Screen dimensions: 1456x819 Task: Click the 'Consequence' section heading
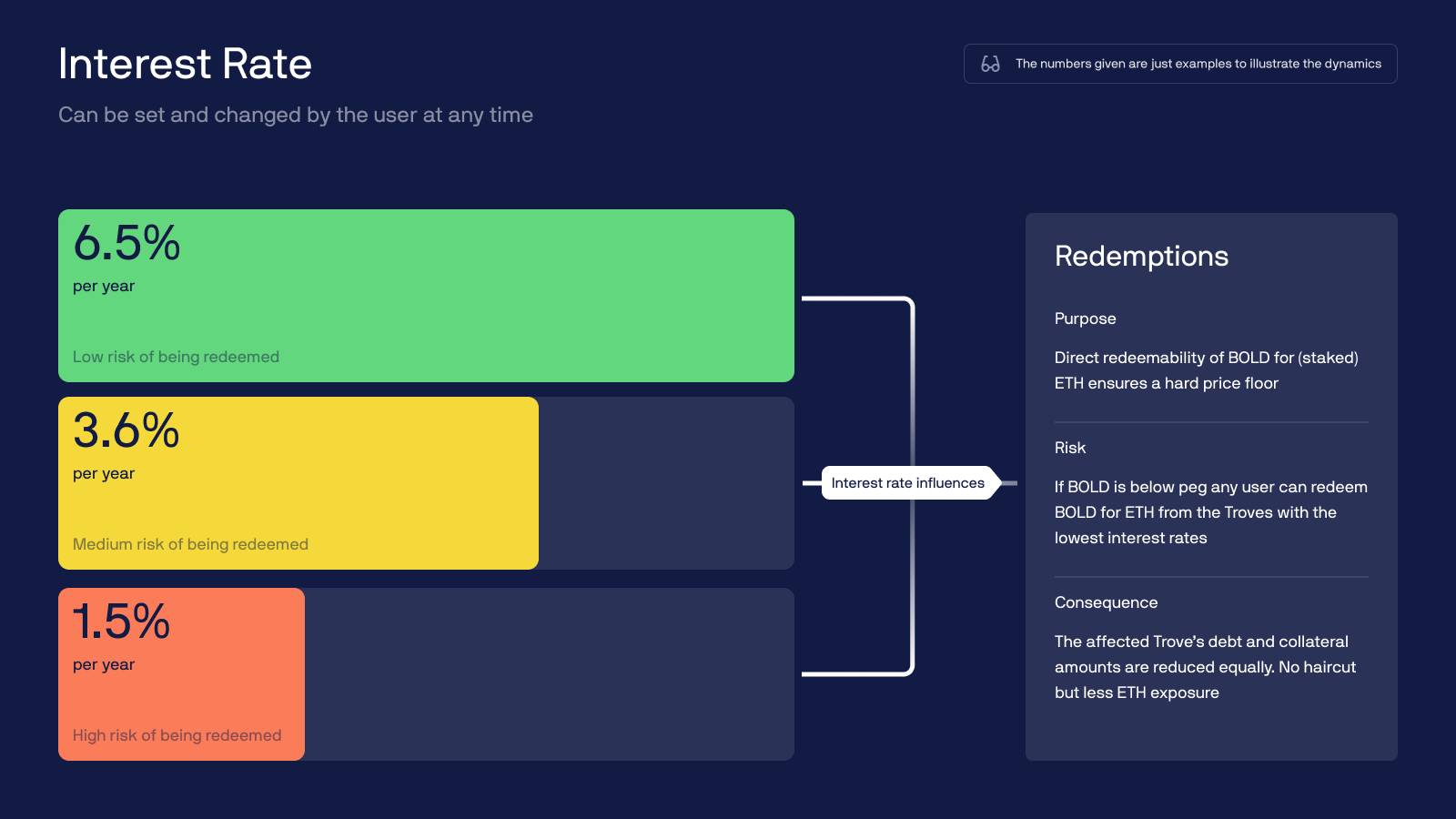(1106, 602)
